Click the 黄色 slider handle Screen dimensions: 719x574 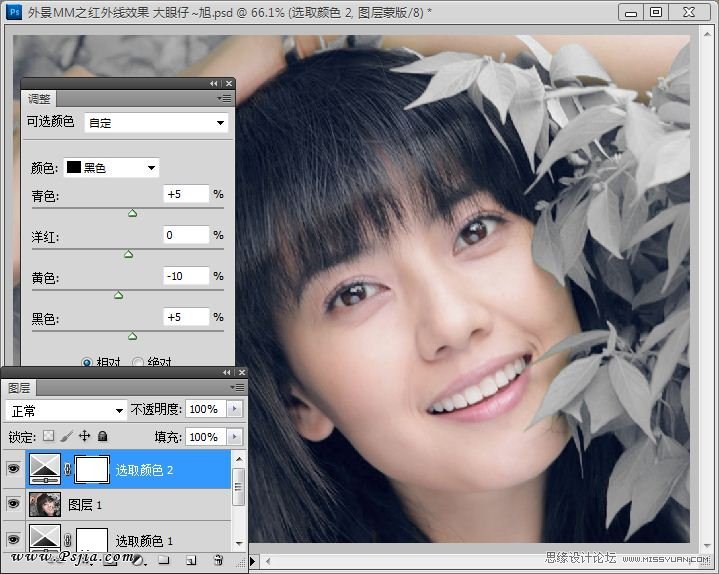(x=118, y=295)
